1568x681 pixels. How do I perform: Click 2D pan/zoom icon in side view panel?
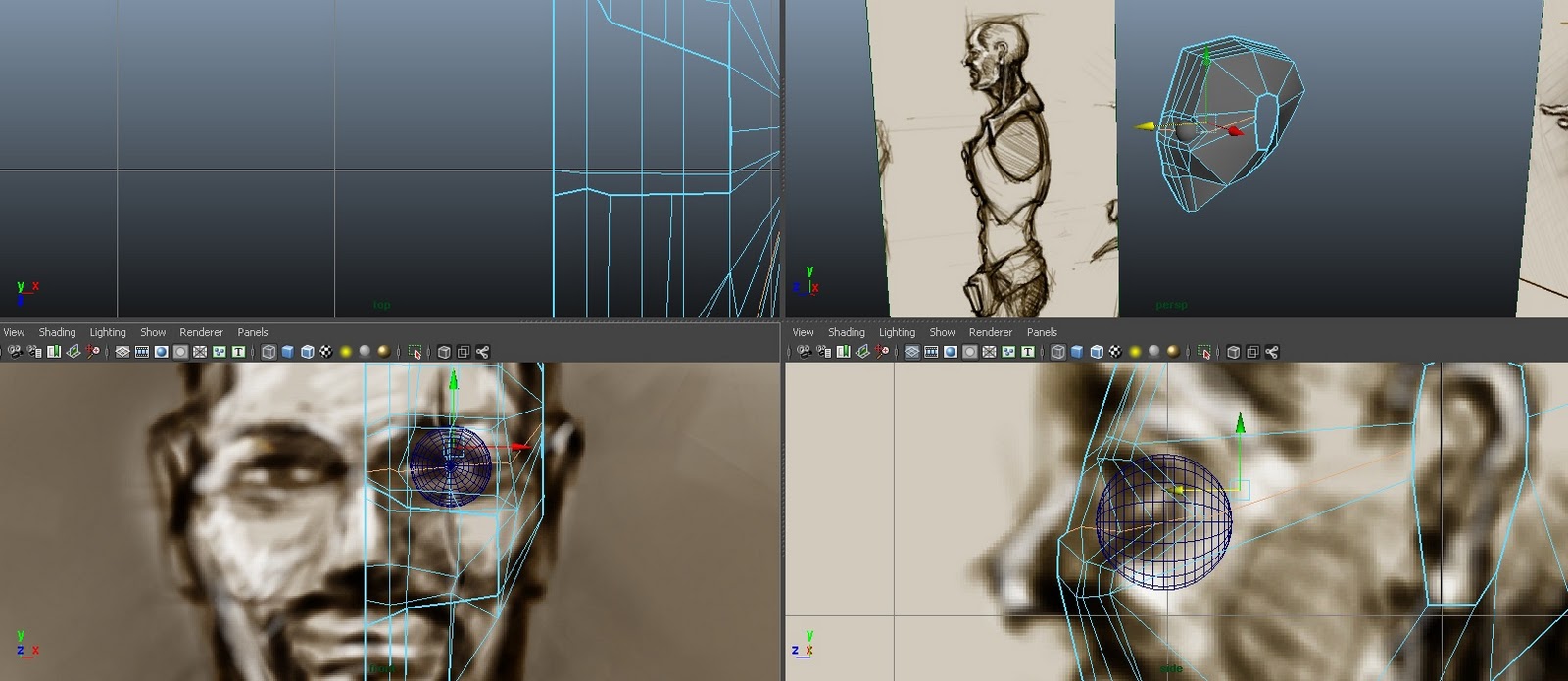pos(882,352)
